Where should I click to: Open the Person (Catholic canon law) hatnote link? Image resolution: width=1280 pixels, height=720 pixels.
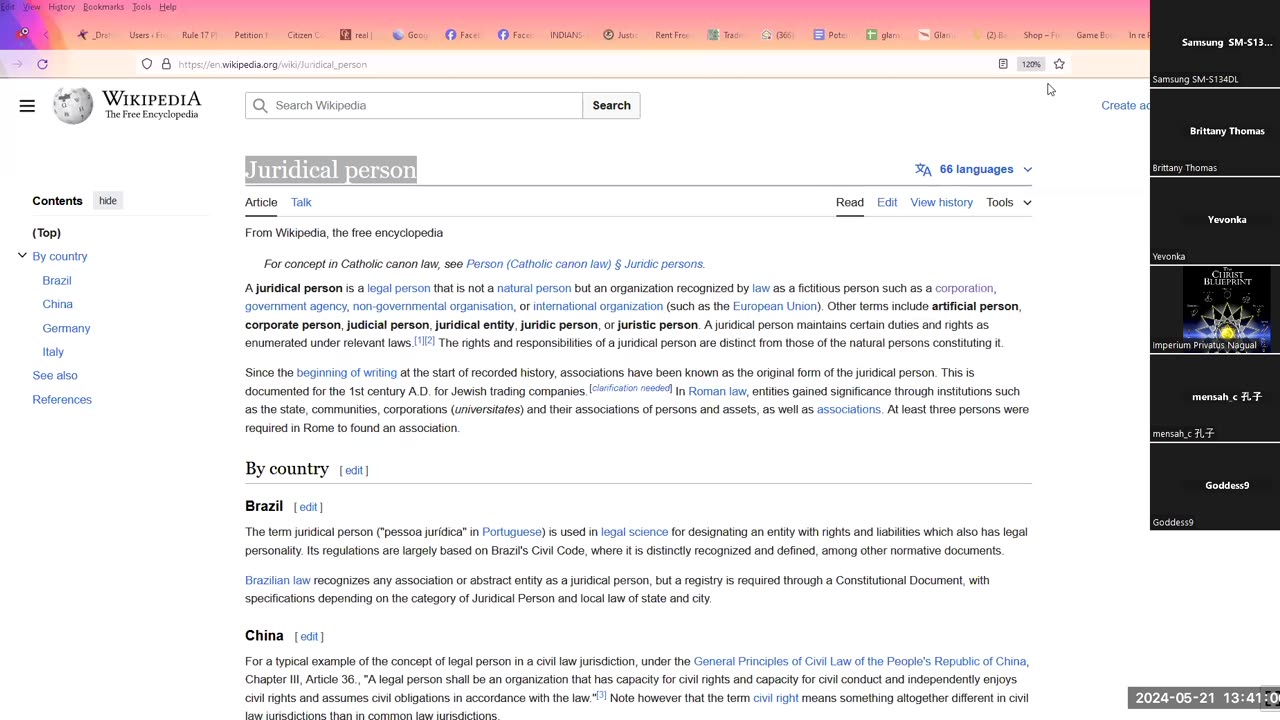point(585,264)
